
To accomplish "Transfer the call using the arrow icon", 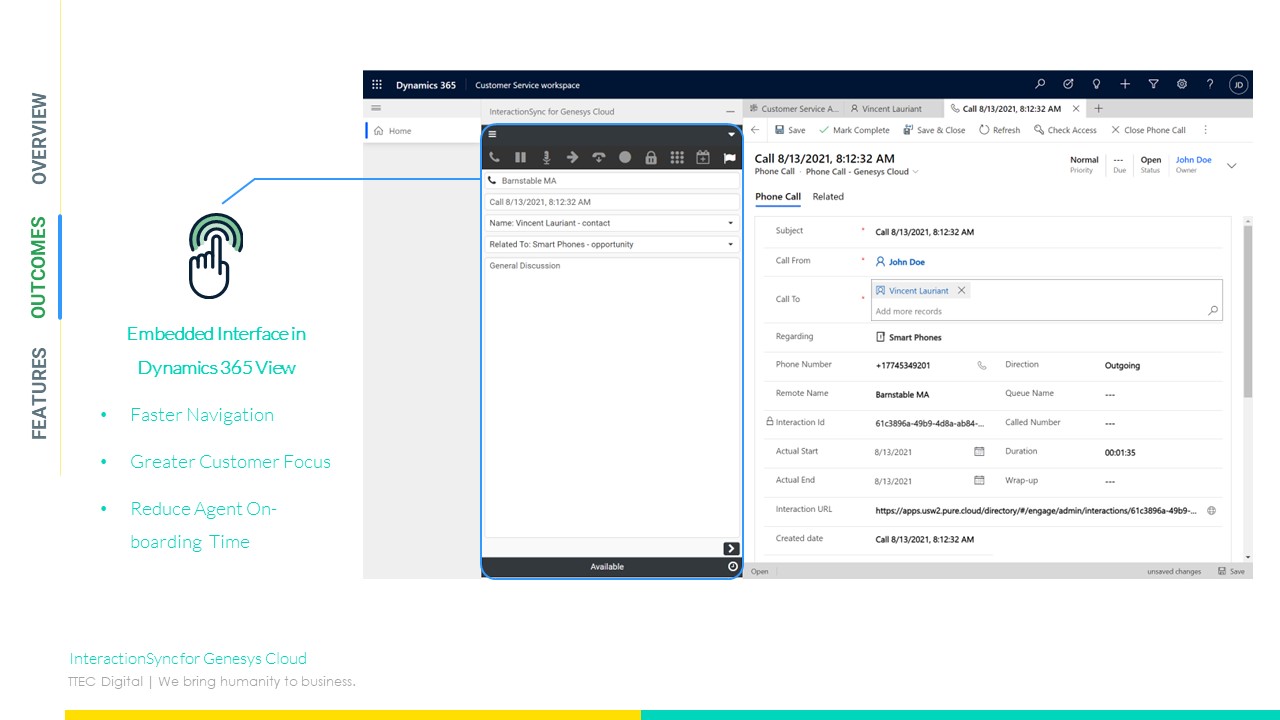I will (x=573, y=157).
